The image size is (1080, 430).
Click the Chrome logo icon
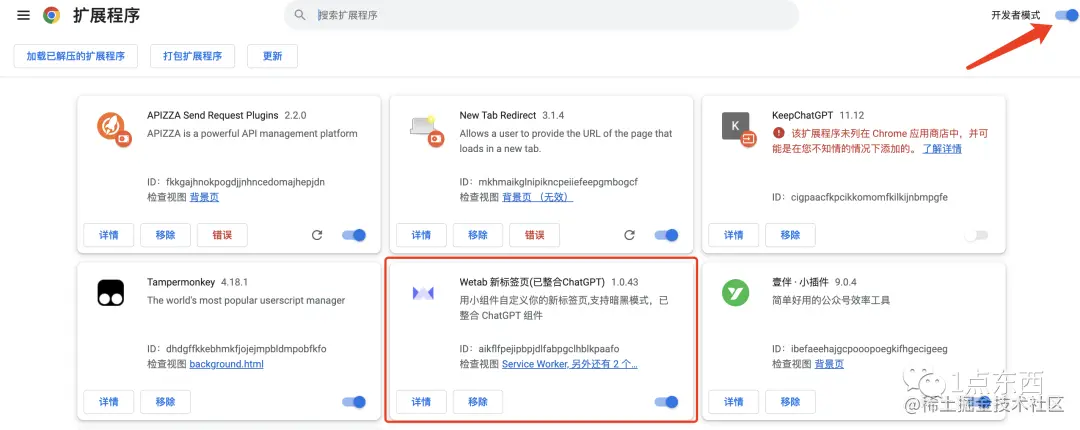point(52,15)
